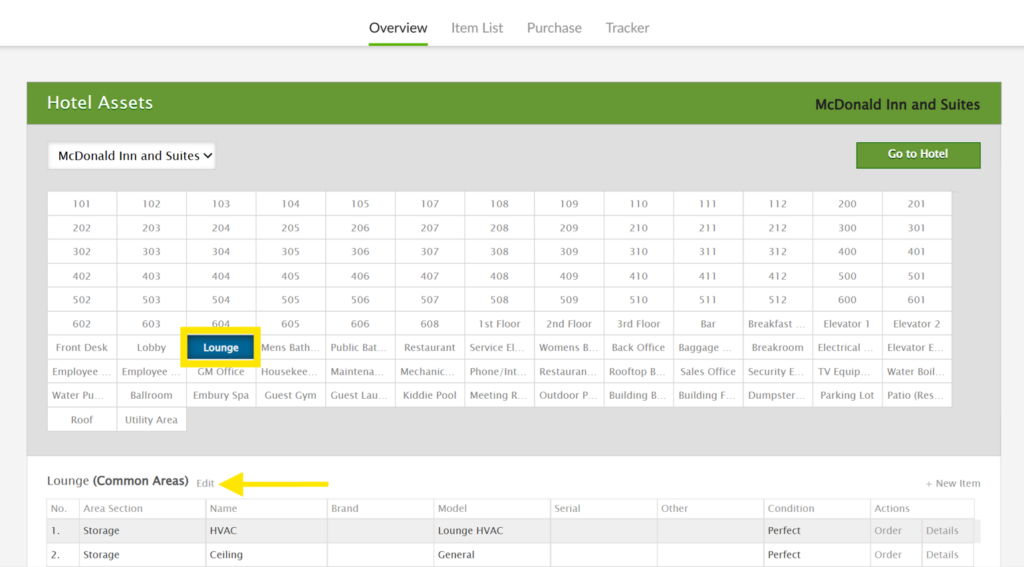Viewport: 1024px width, 567px height.
Task: Select the Overview tab
Action: 398,28
